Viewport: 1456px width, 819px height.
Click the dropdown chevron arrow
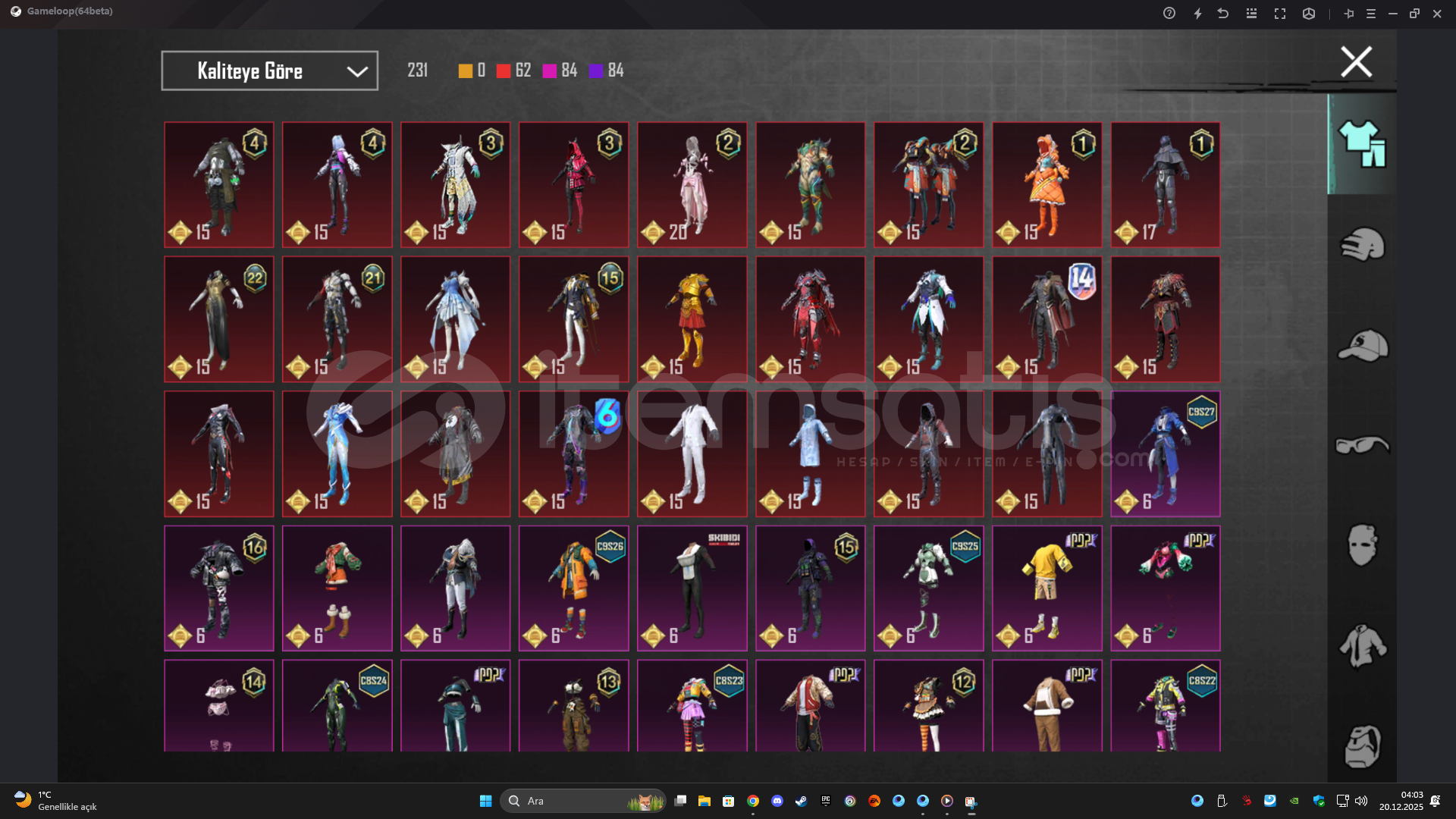(356, 71)
